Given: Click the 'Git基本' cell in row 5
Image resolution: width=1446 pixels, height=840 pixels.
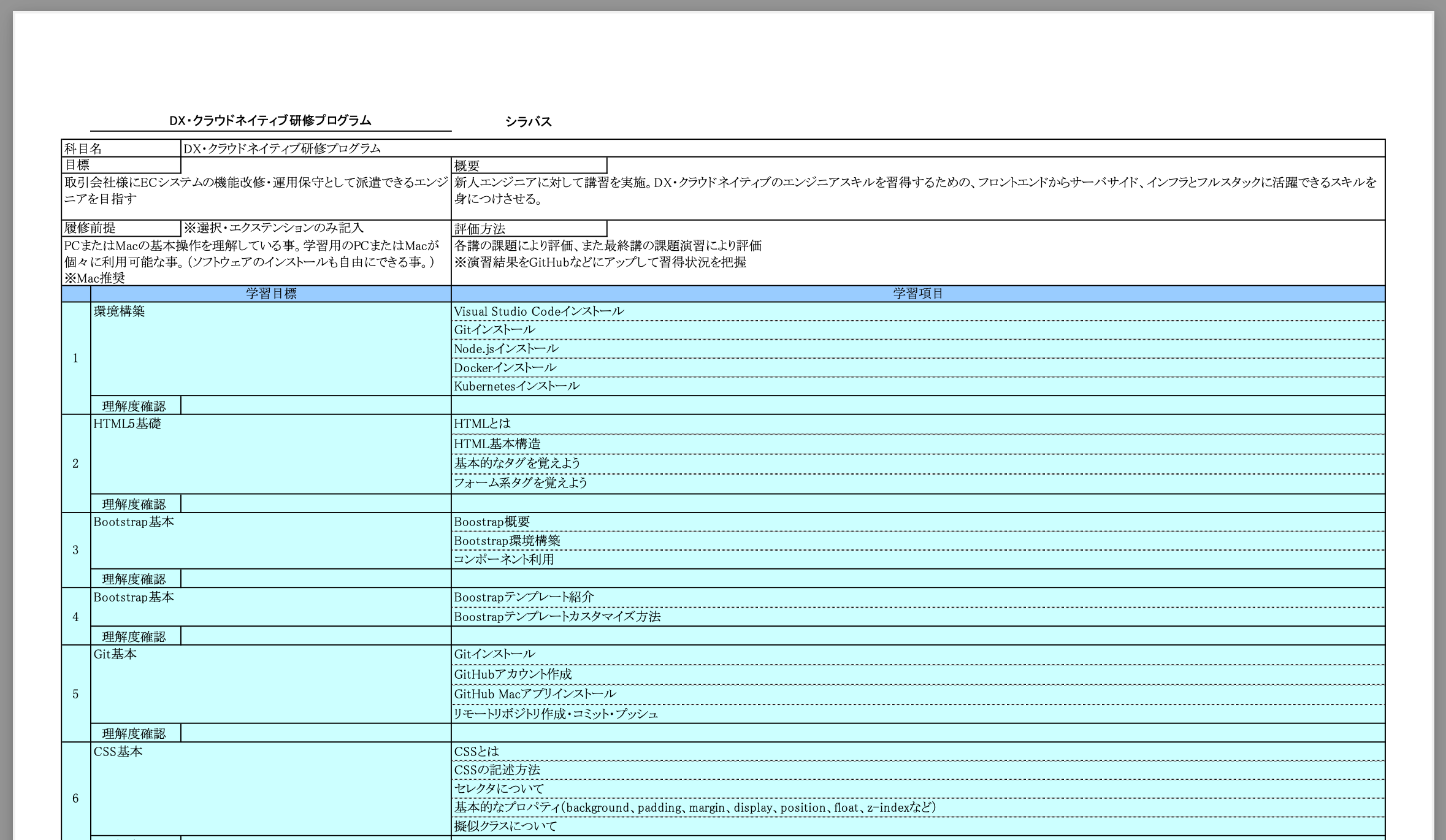Looking at the screenshot, I should tap(115, 654).
